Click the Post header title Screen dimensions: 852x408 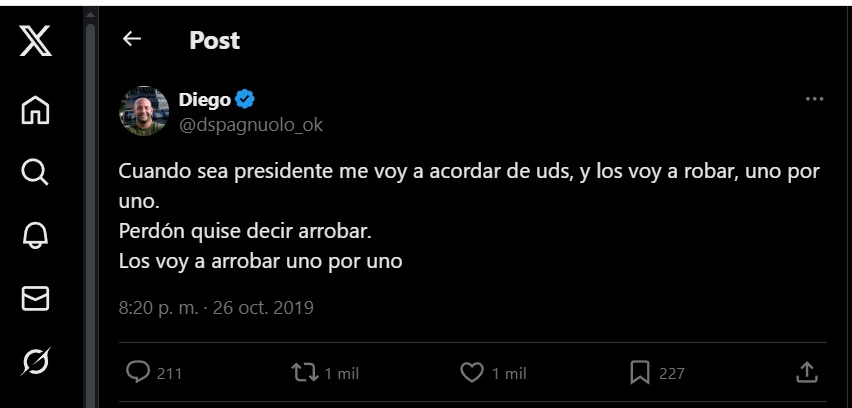[x=214, y=40]
